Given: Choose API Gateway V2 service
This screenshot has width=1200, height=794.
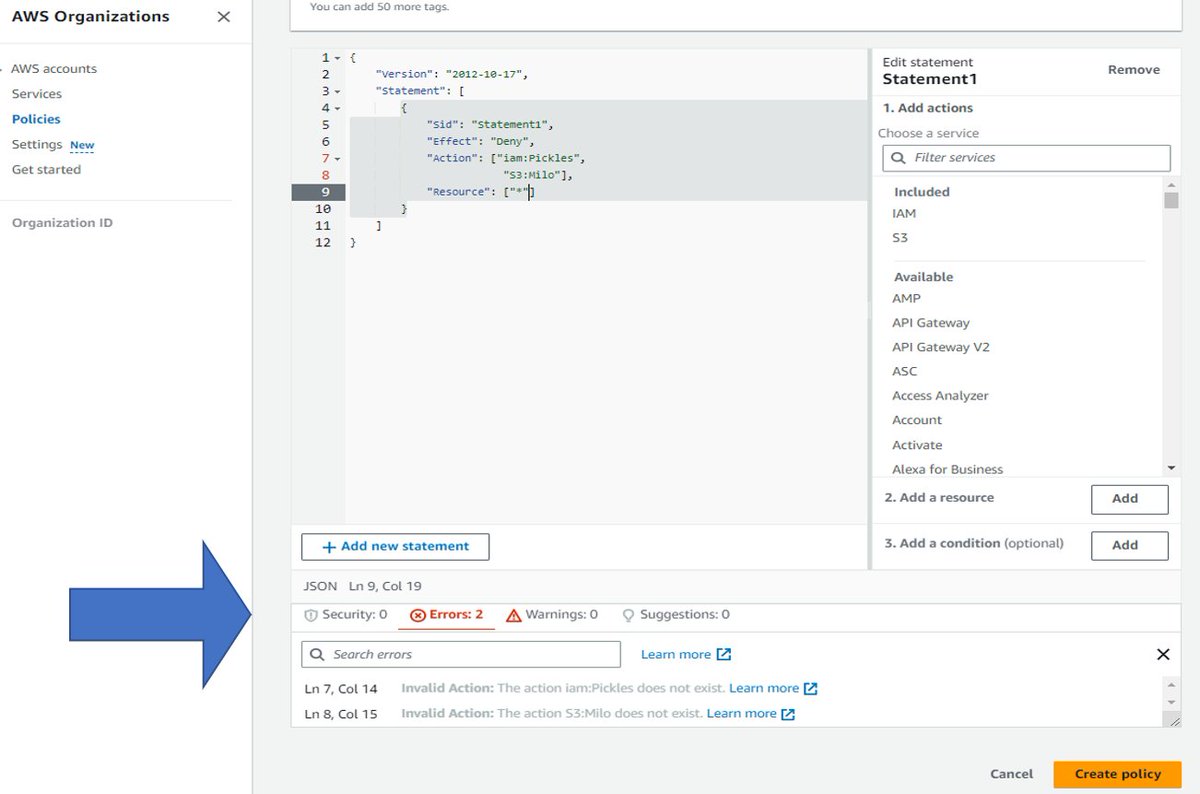Looking at the screenshot, I should (941, 347).
